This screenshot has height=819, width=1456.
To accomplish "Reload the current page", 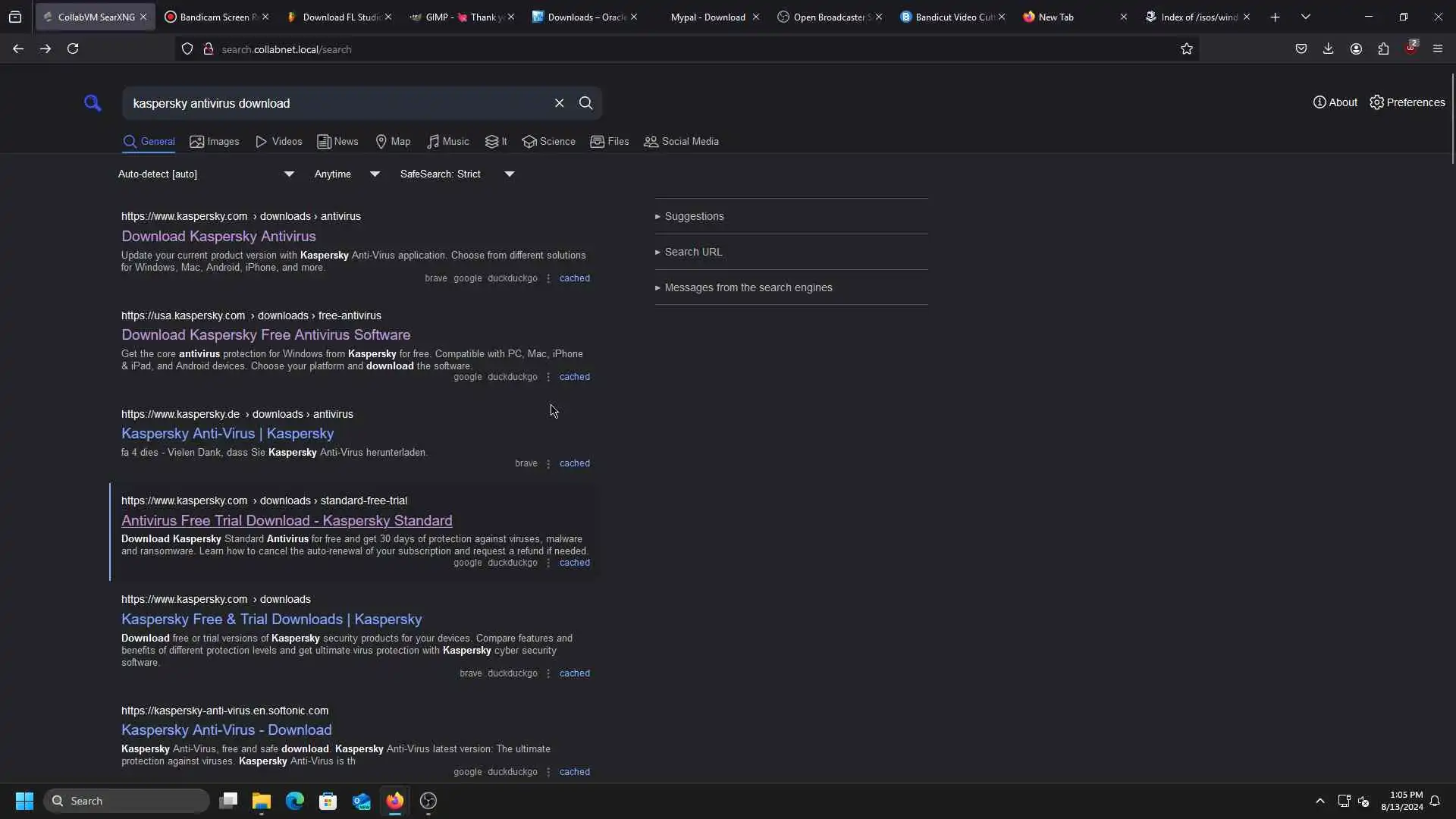I will pos(73,49).
